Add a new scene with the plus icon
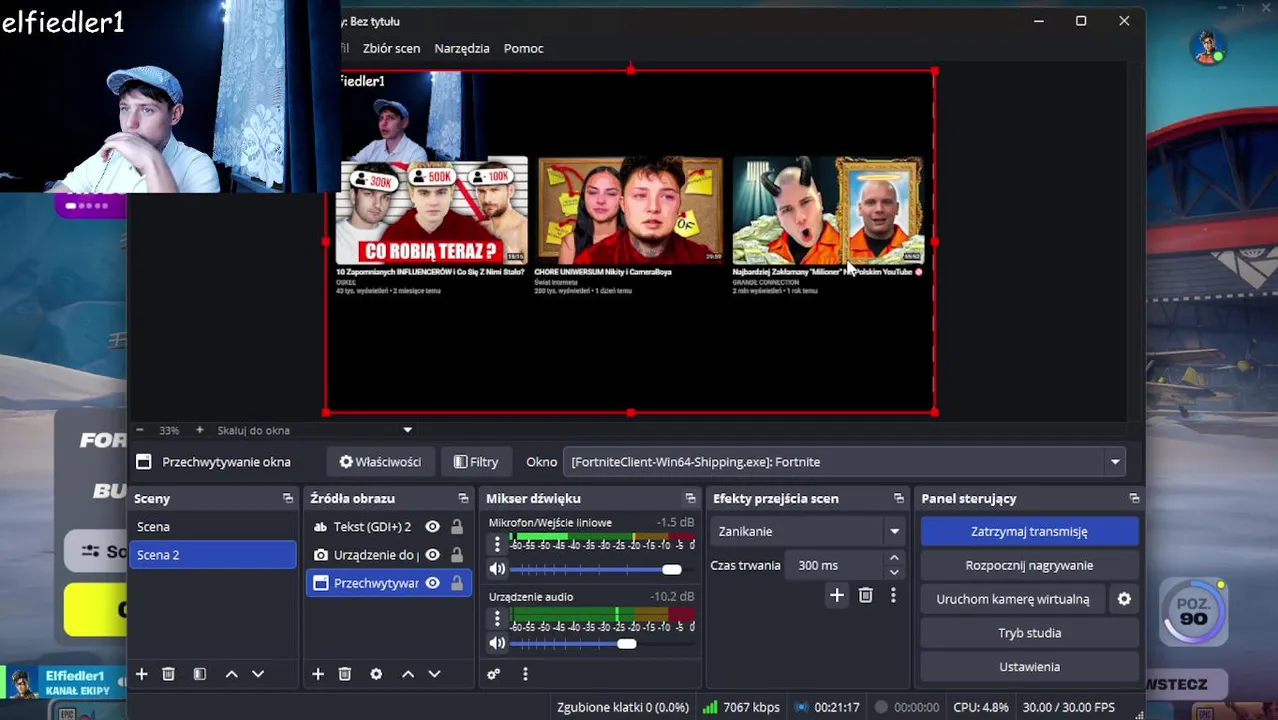Image resolution: width=1278 pixels, height=720 pixels. (x=141, y=674)
